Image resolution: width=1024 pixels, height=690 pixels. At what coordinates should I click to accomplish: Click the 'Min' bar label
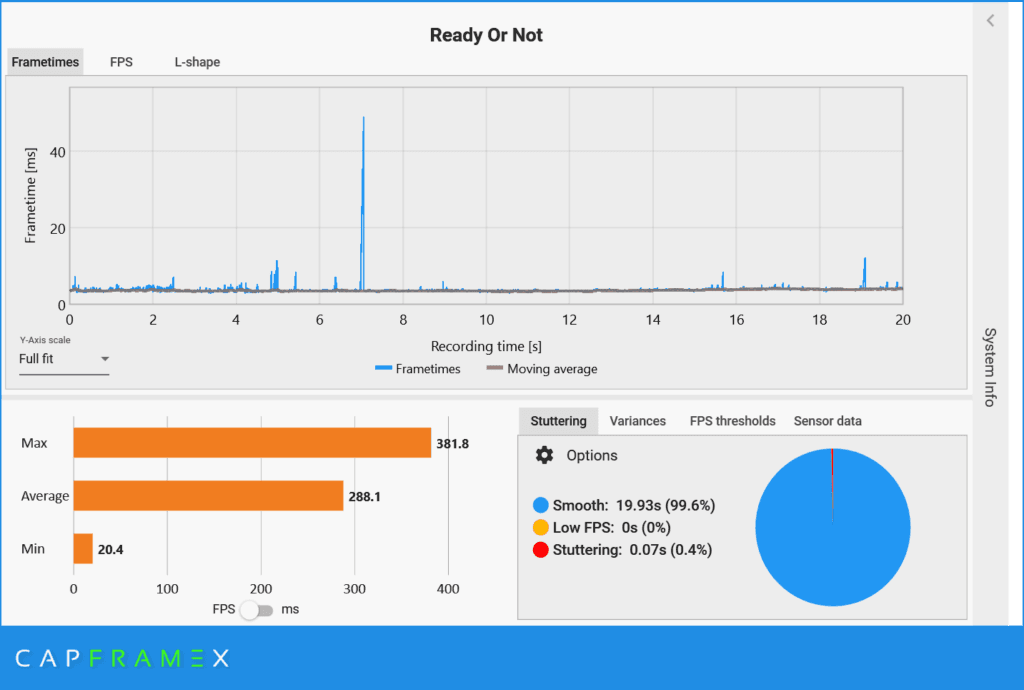[x=33, y=549]
